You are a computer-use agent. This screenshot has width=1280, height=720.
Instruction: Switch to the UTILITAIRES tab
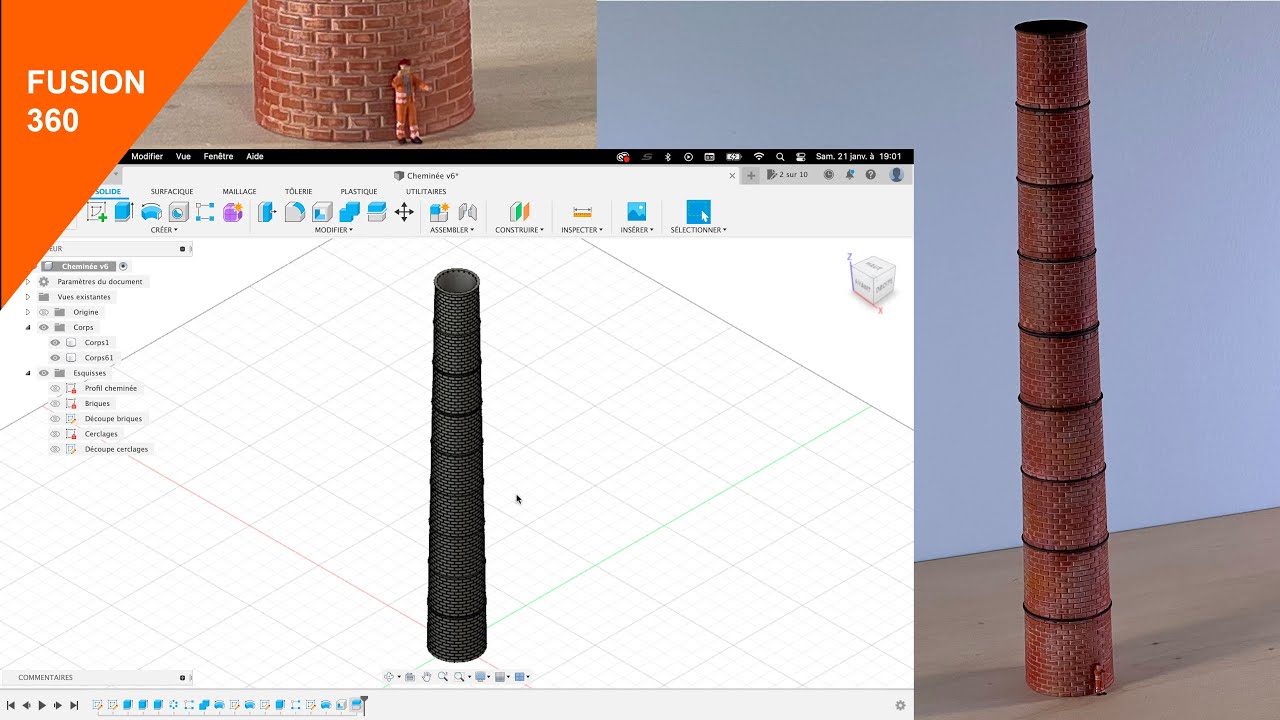[x=426, y=191]
